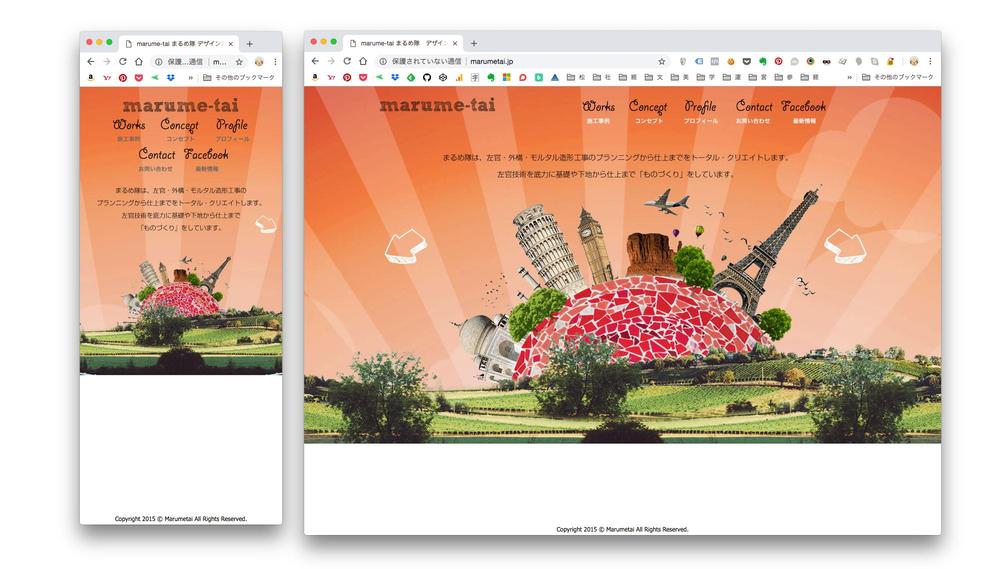The width and height of the screenshot is (999, 569).
Task: Click Home icon in the wide browser window
Action: (363, 61)
